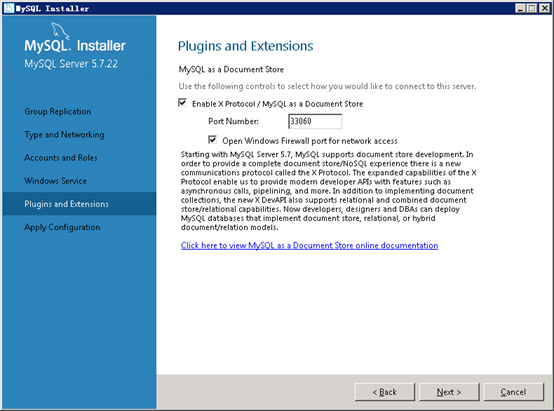
Task: Click the Back button
Action: coord(384,392)
